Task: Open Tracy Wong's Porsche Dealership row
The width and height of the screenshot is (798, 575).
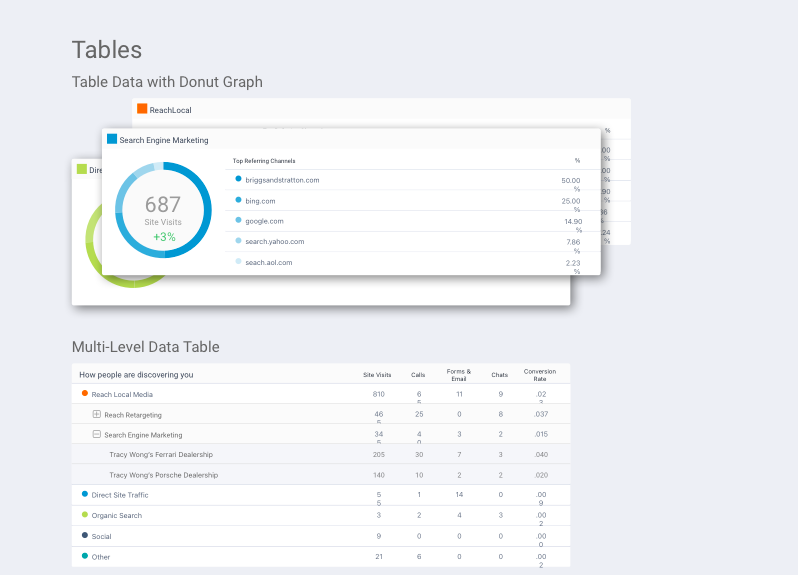Action: click(x=163, y=475)
